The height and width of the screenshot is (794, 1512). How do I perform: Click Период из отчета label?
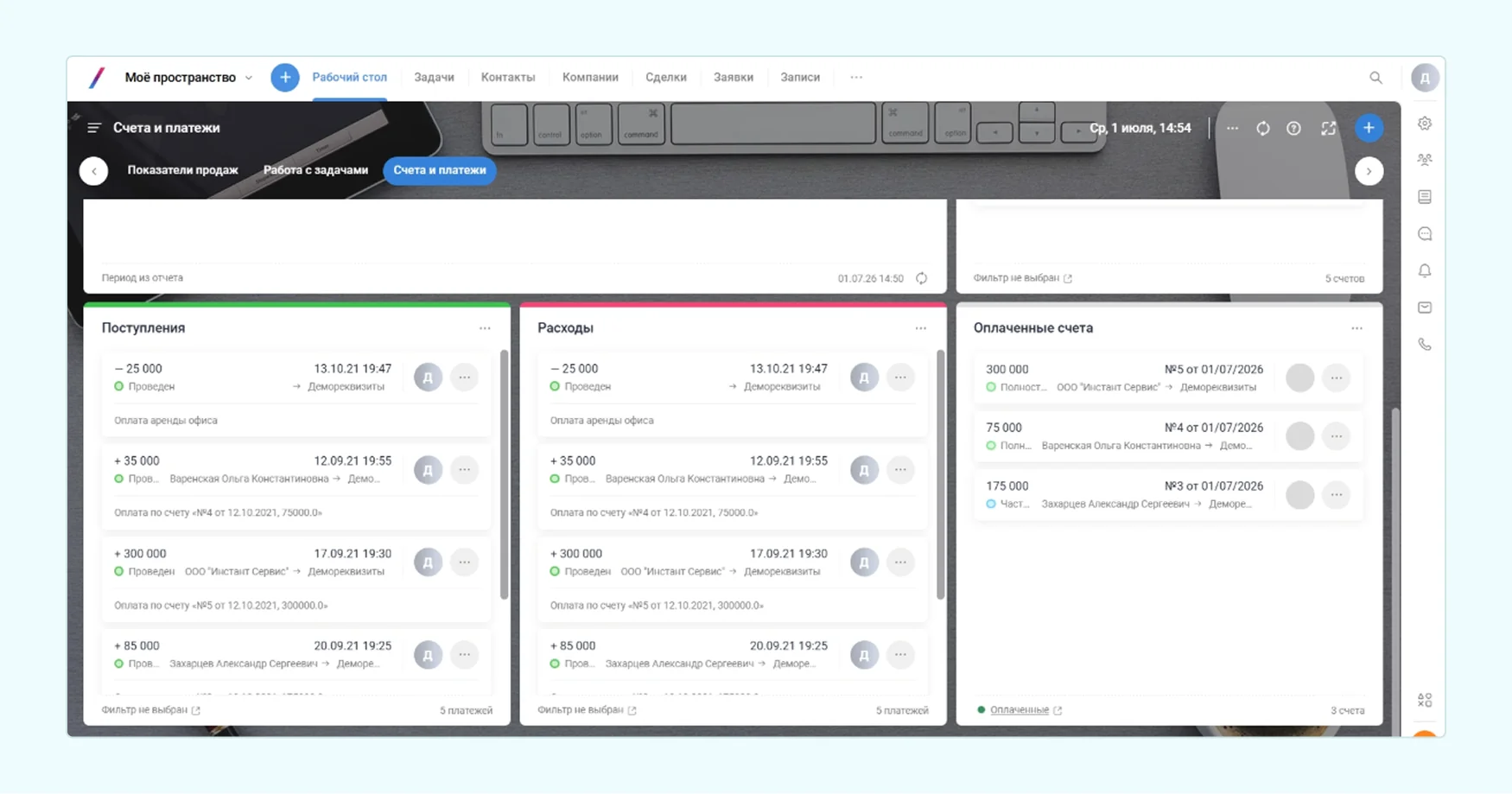coord(143,278)
